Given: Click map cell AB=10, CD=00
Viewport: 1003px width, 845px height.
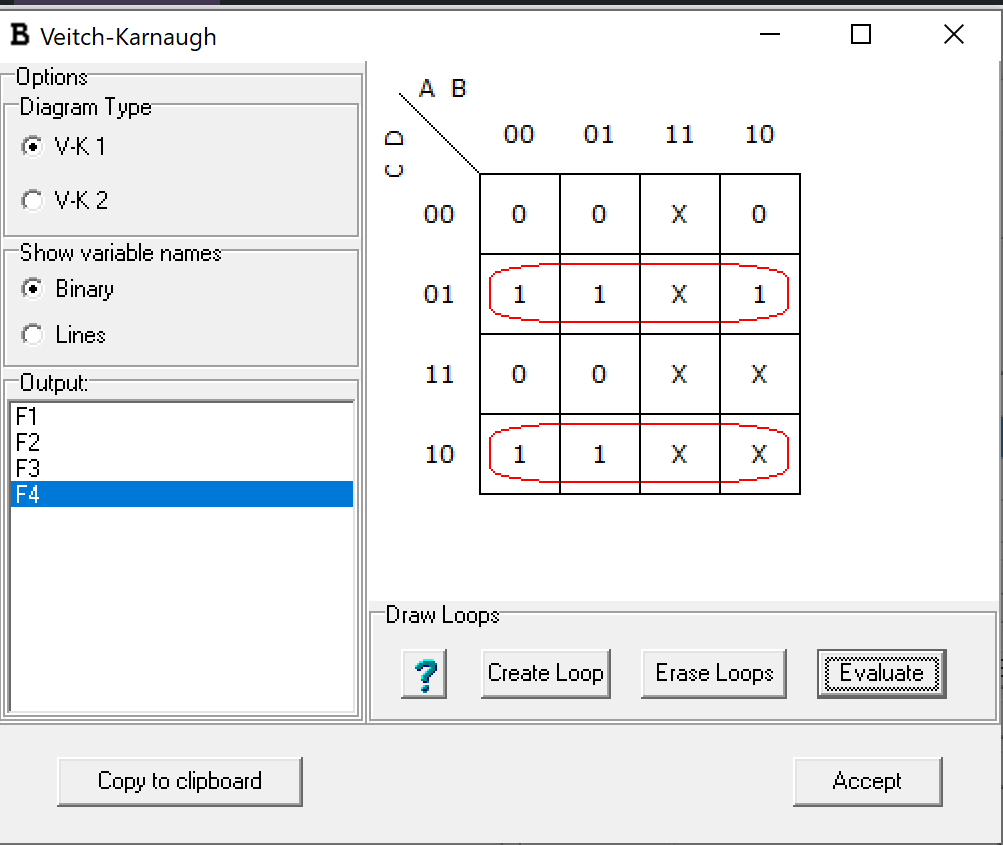Looking at the screenshot, I should pyautogui.click(x=759, y=214).
